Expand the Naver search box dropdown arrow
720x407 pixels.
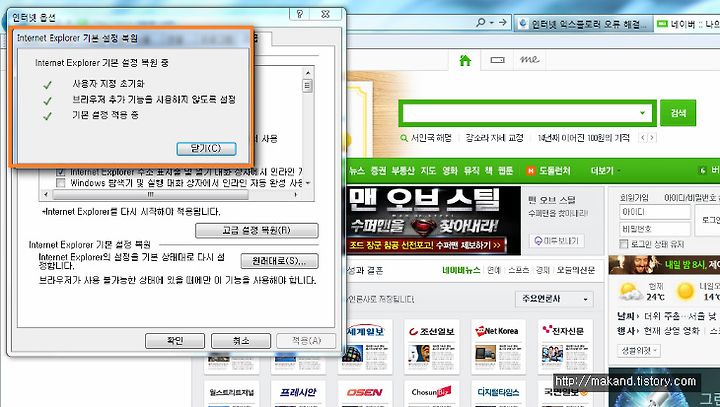point(642,113)
